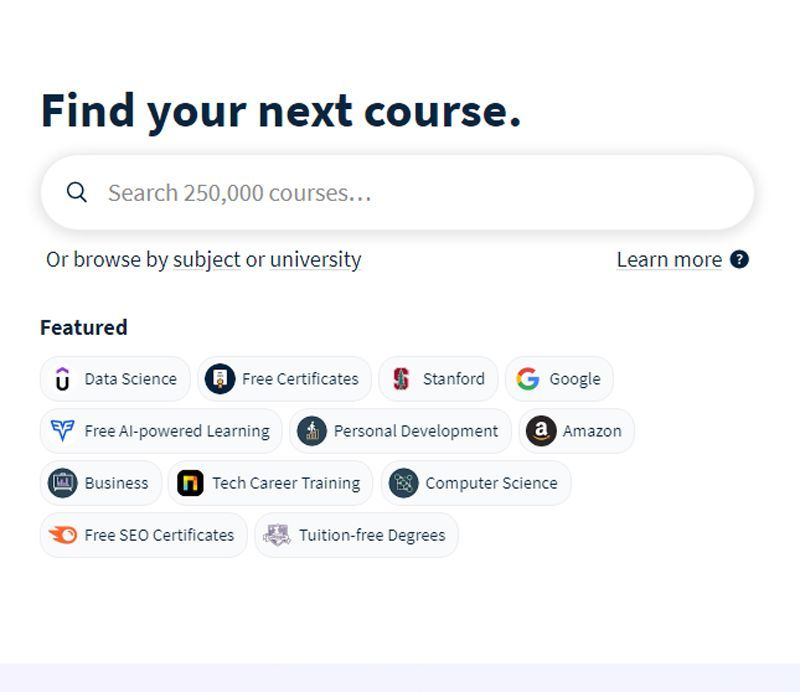
Task: Open the Tech Career Training chip
Action: click(270, 483)
